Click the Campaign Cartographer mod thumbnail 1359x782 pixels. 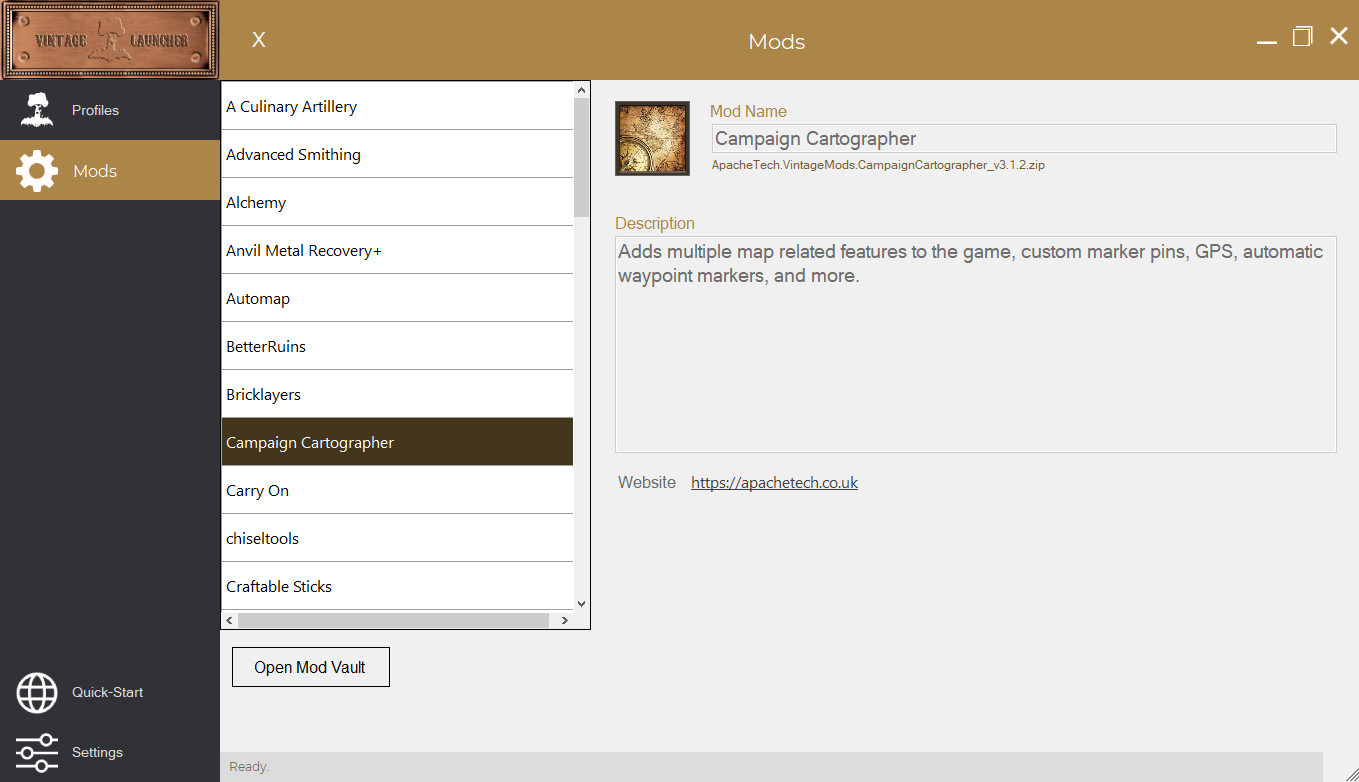[x=652, y=138]
